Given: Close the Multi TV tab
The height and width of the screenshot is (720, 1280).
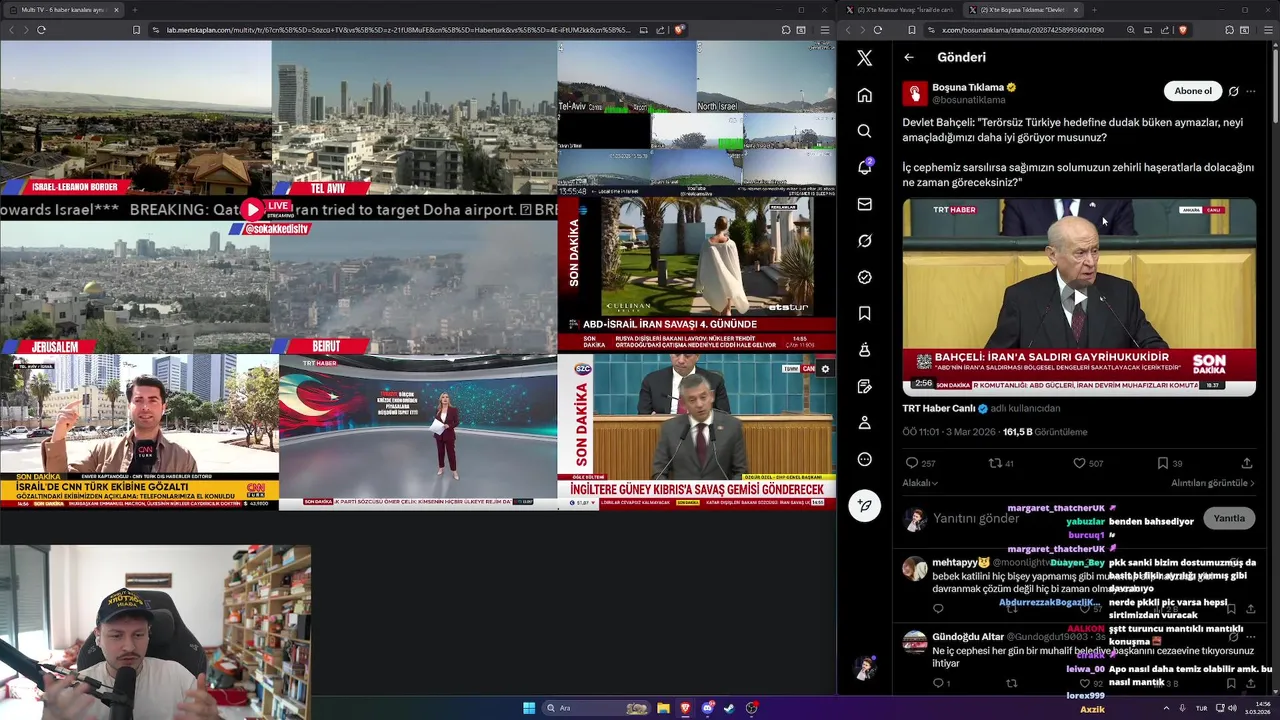Looking at the screenshot, I should [116, 10].
